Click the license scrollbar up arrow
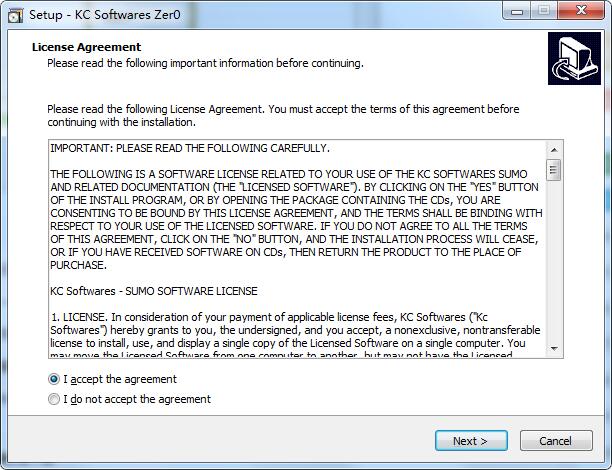612x470 pixels. pyautogui.click(x=553, y=148)
